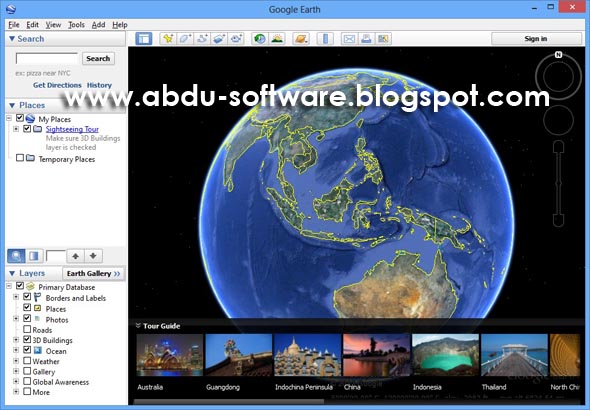Viewport: 590px width, 410px height.
Task: Click the look-around compass ring
Action: point(558,76)
